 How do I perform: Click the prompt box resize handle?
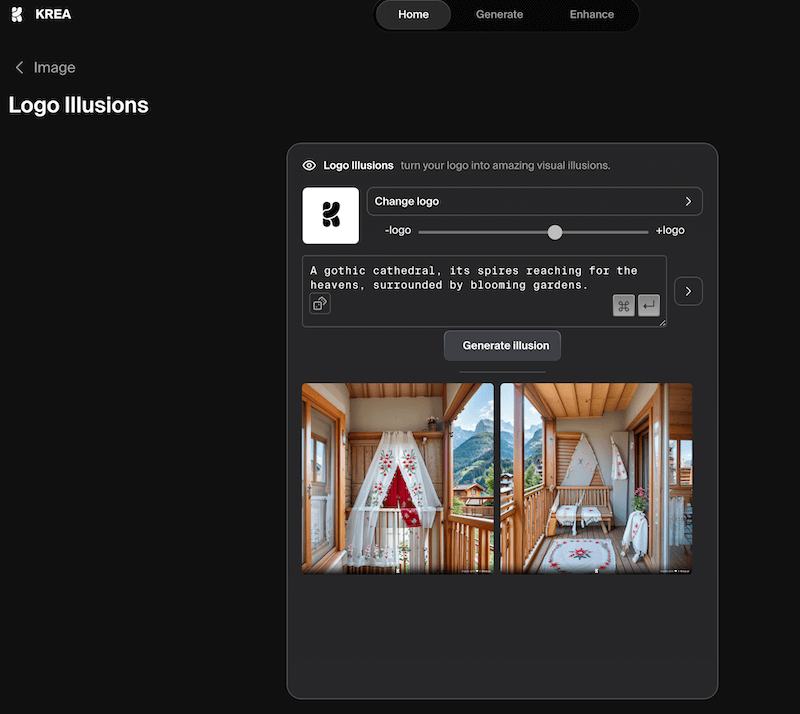point(661,322)
